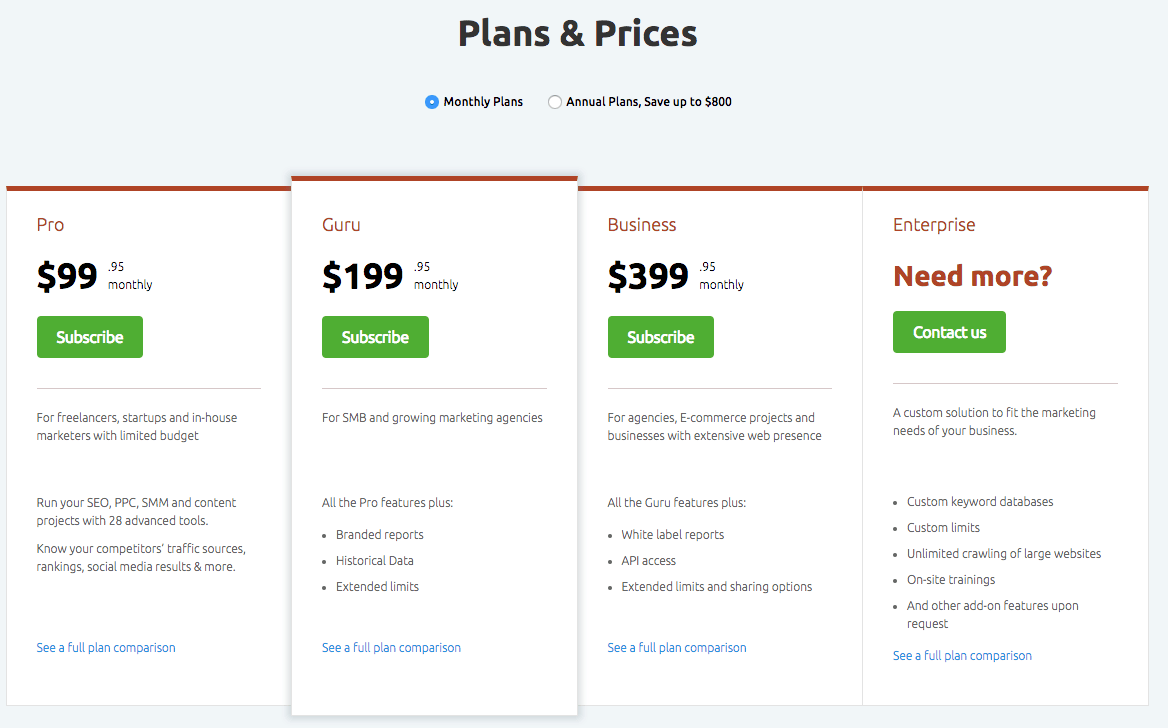The height and width of the screenshot is (728, 1168).
Task: Subscribe to the Pro plan
Action: [90, 337]
